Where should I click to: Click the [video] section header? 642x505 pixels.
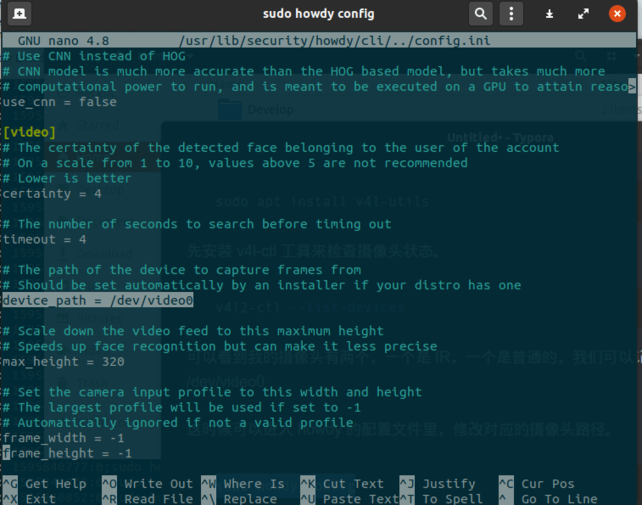click(x=29, y=132)
